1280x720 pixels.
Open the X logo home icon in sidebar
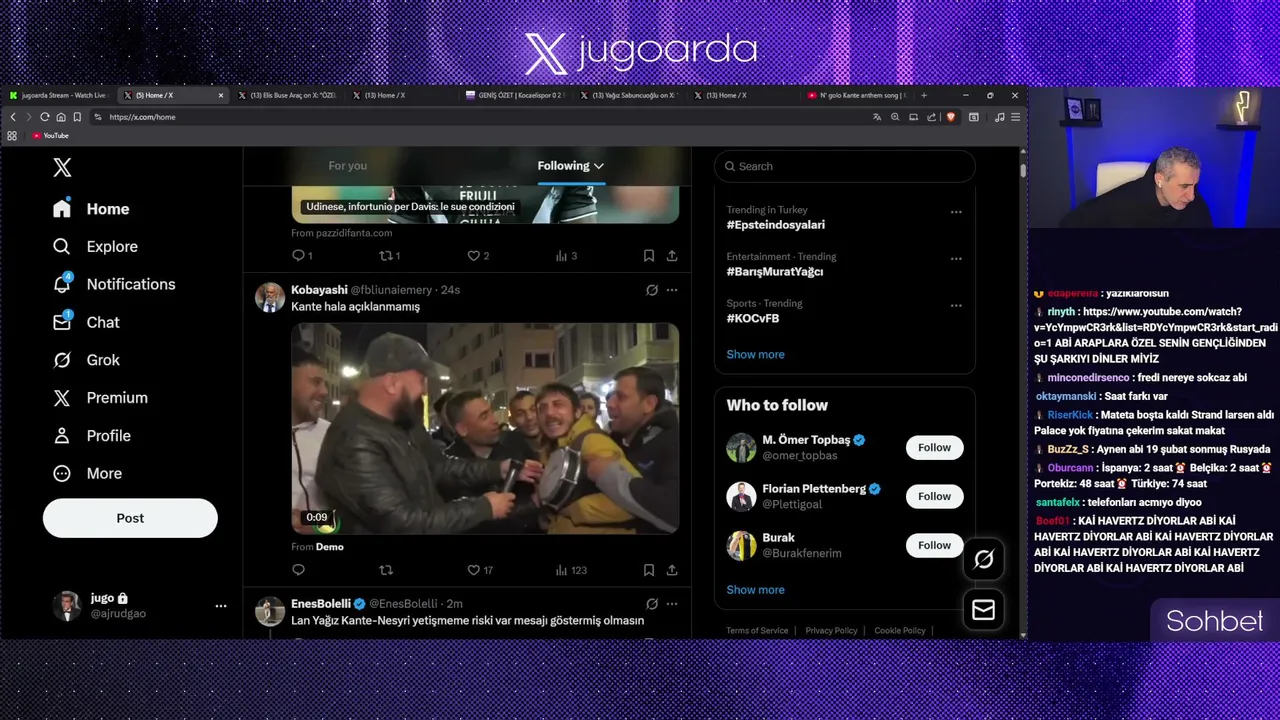coord(62,167)
